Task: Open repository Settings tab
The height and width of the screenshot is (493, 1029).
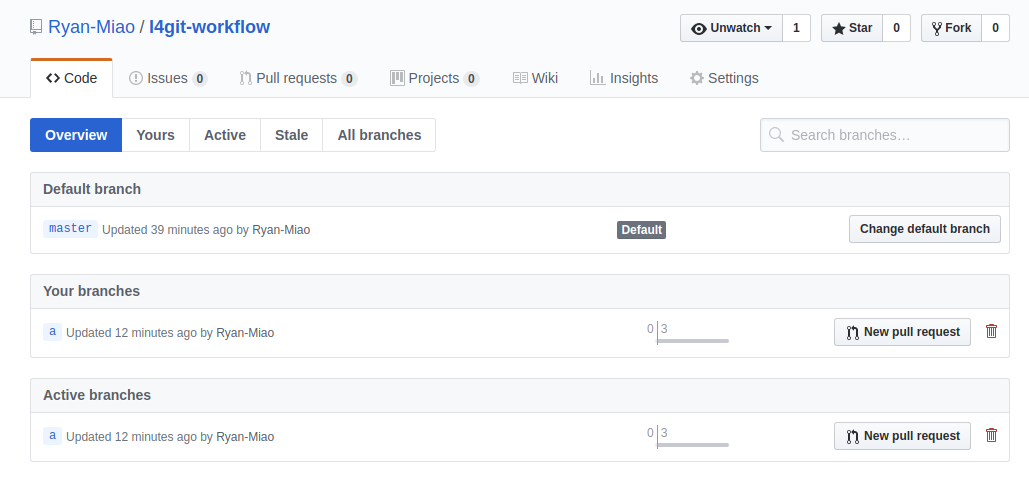Action: [724, 78]
